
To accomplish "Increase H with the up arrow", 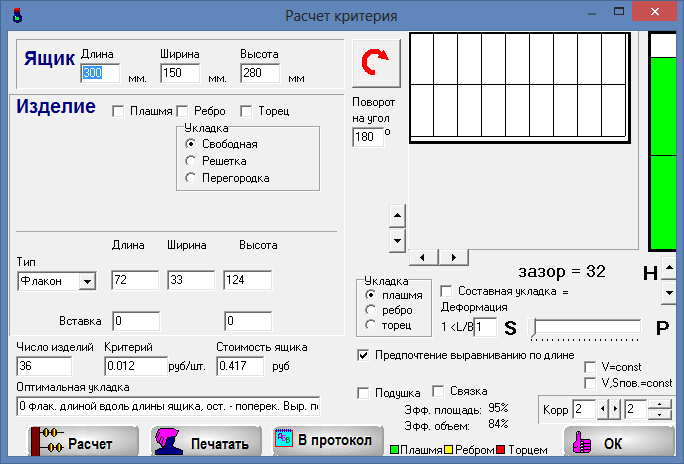I will click(669, 268).
